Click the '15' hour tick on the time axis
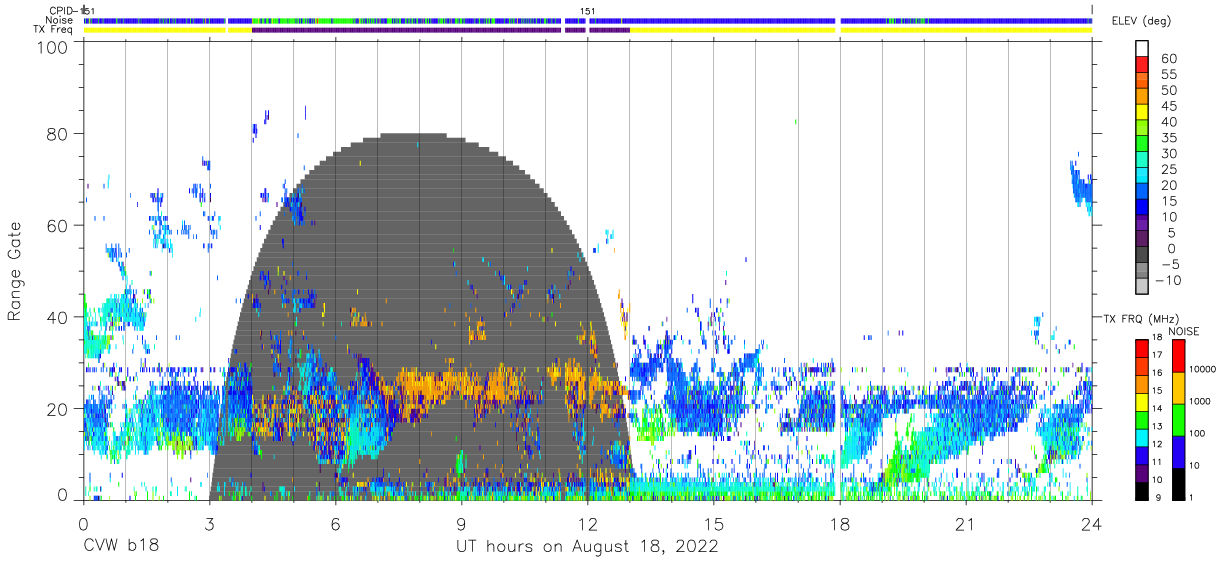 click(714, 523)
